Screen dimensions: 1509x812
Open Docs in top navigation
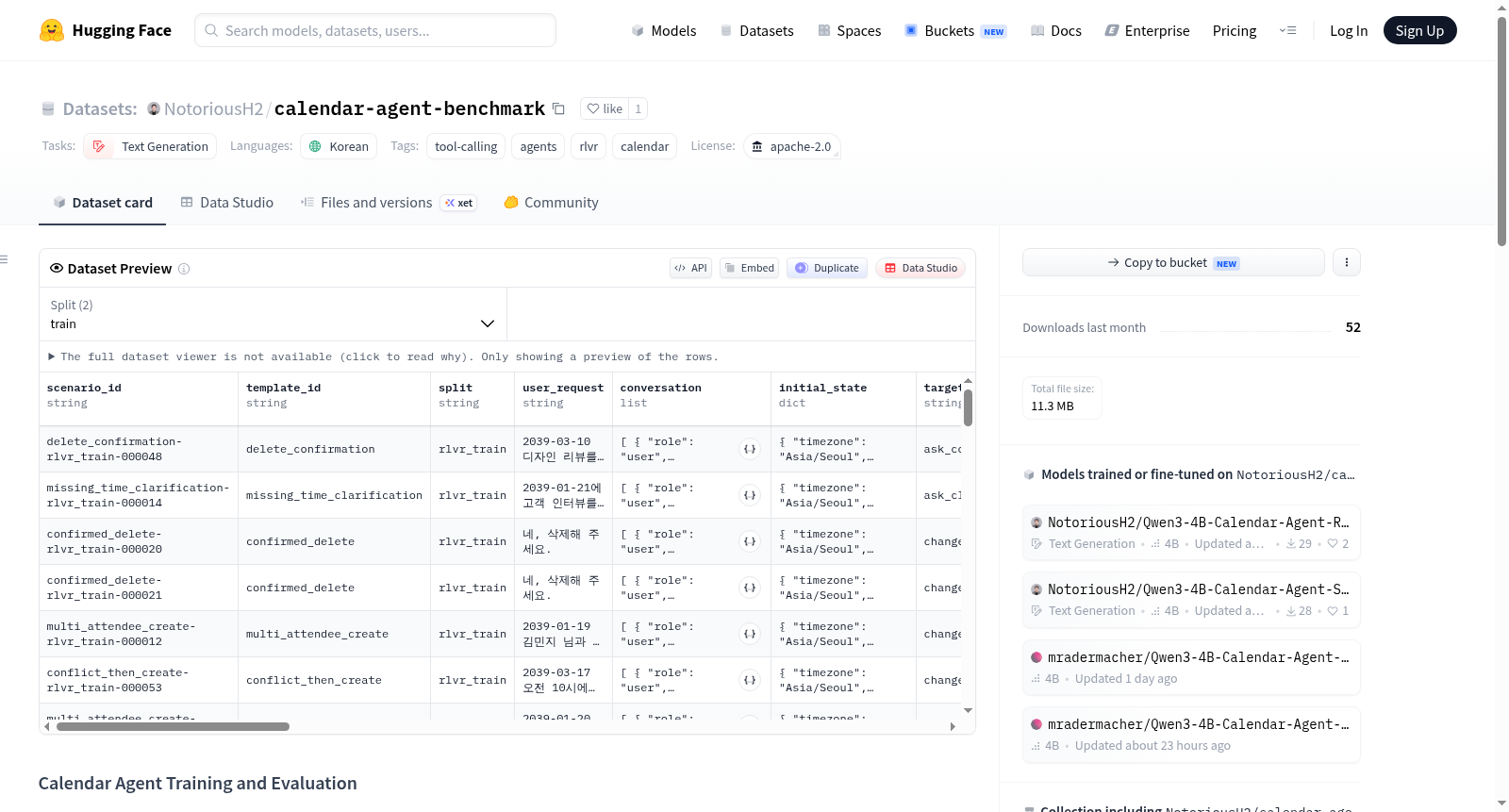click(1055, 30)
